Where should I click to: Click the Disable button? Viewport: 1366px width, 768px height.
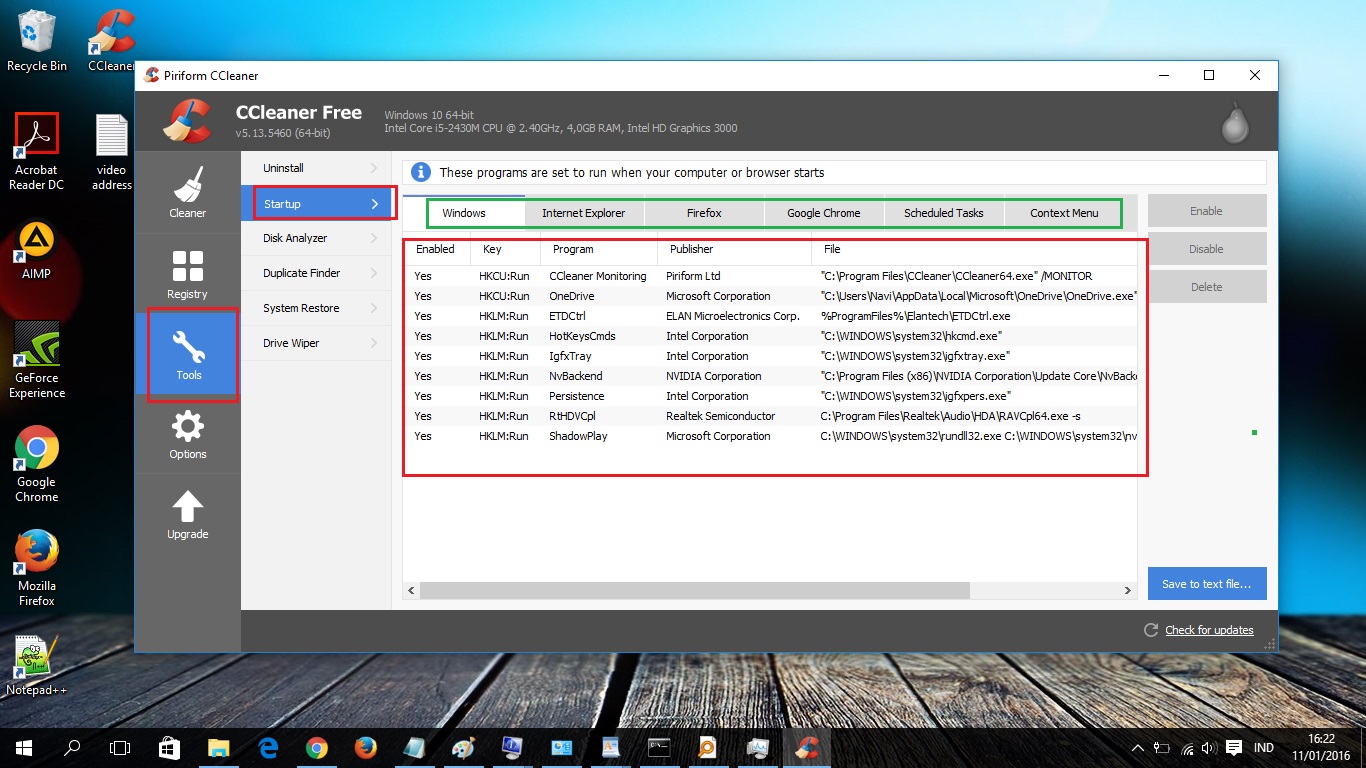click(x=1207, y=249)
